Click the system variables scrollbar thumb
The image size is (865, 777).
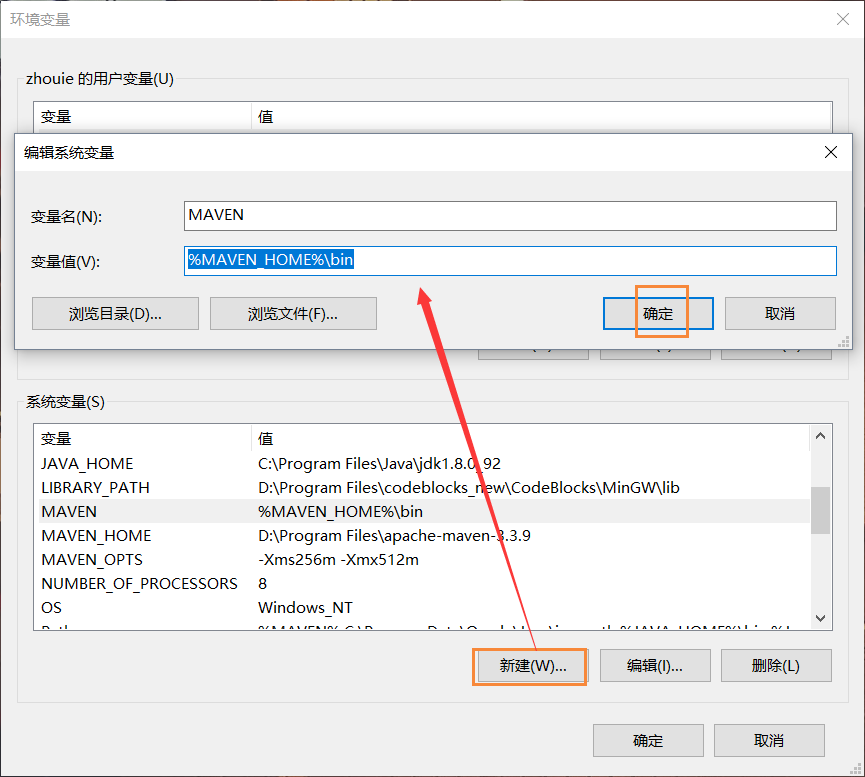pyautogui.click(x=820, y=510)
